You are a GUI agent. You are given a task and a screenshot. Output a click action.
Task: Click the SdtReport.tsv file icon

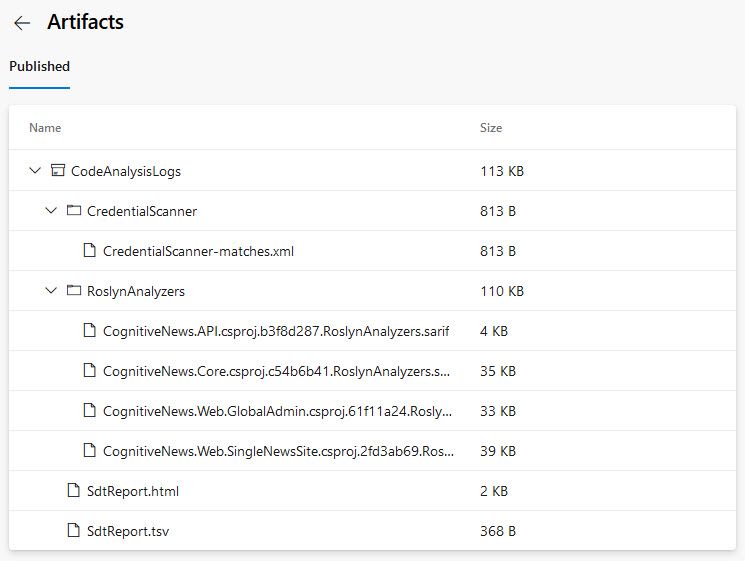73,531
